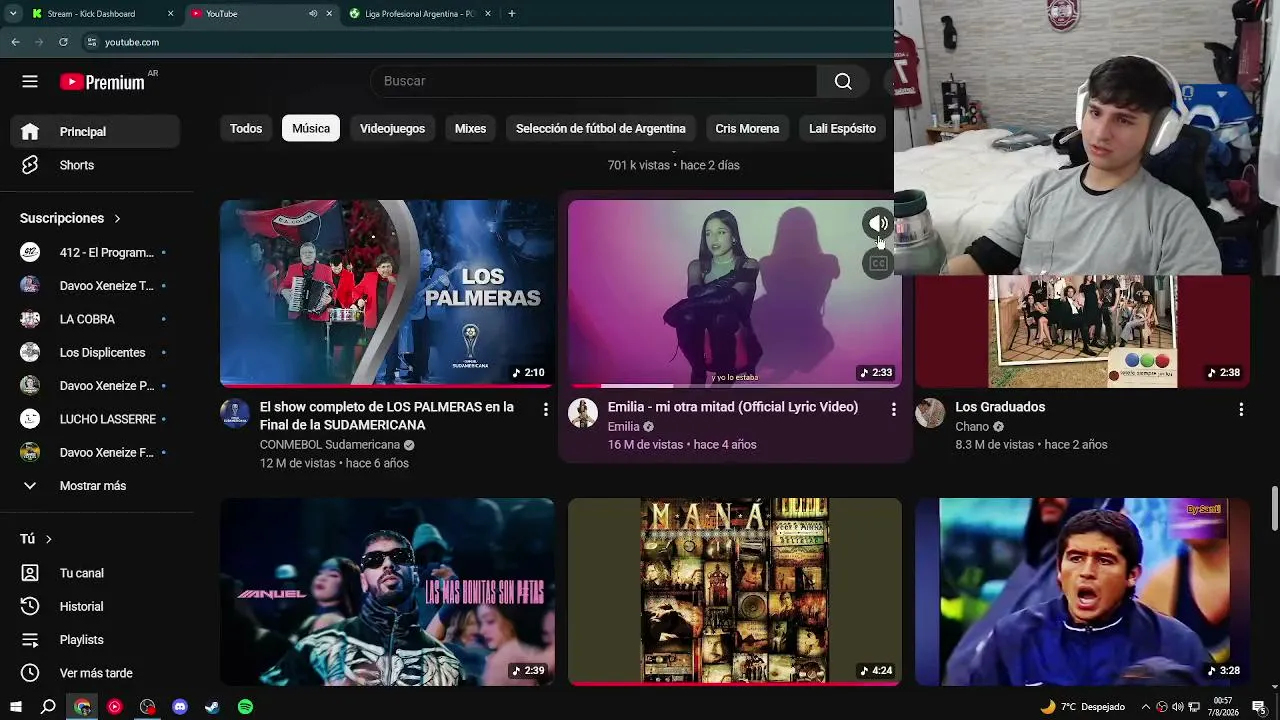Open Los Displicentes subscription channel
The height and width of the screenshot is (720, 1280).
96,352
